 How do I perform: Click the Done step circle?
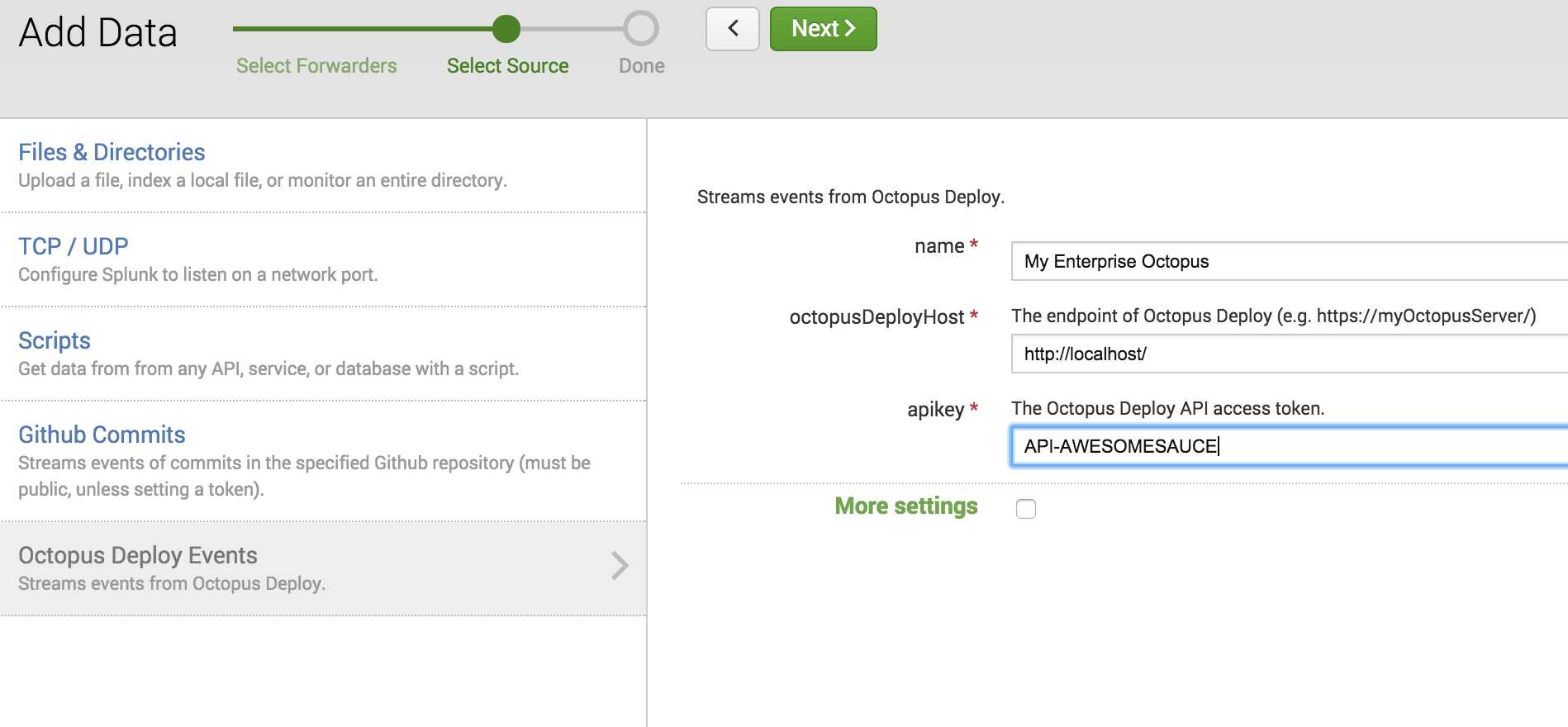point(641,29)
